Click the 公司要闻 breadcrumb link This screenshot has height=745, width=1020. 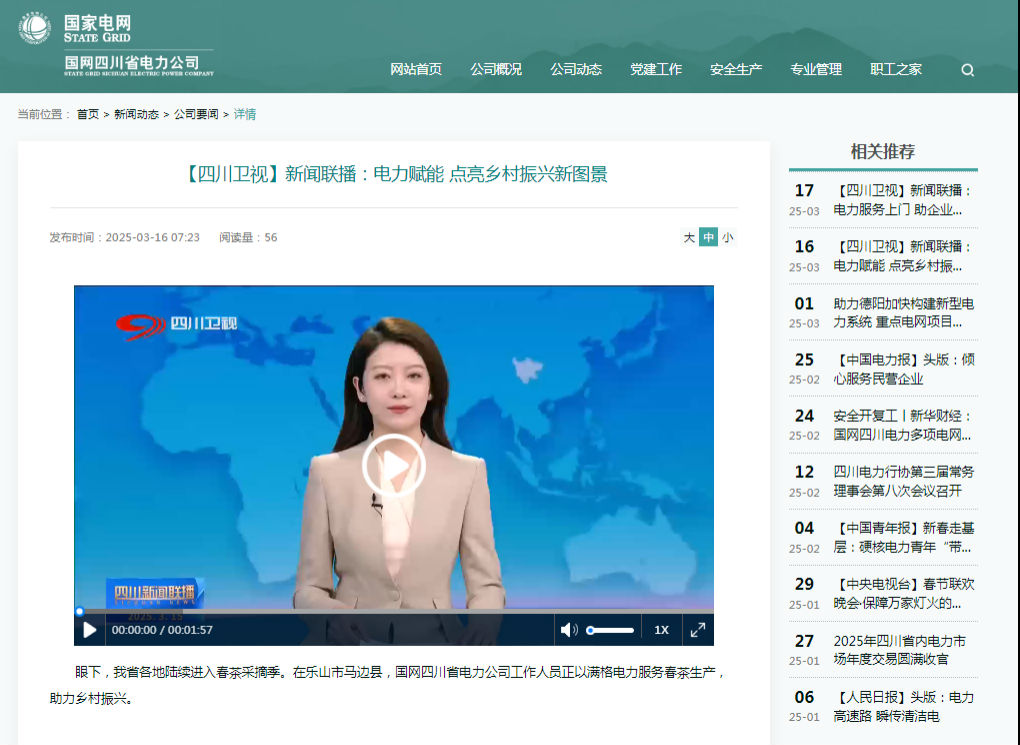pyautogui.click(x=196, y=114)
